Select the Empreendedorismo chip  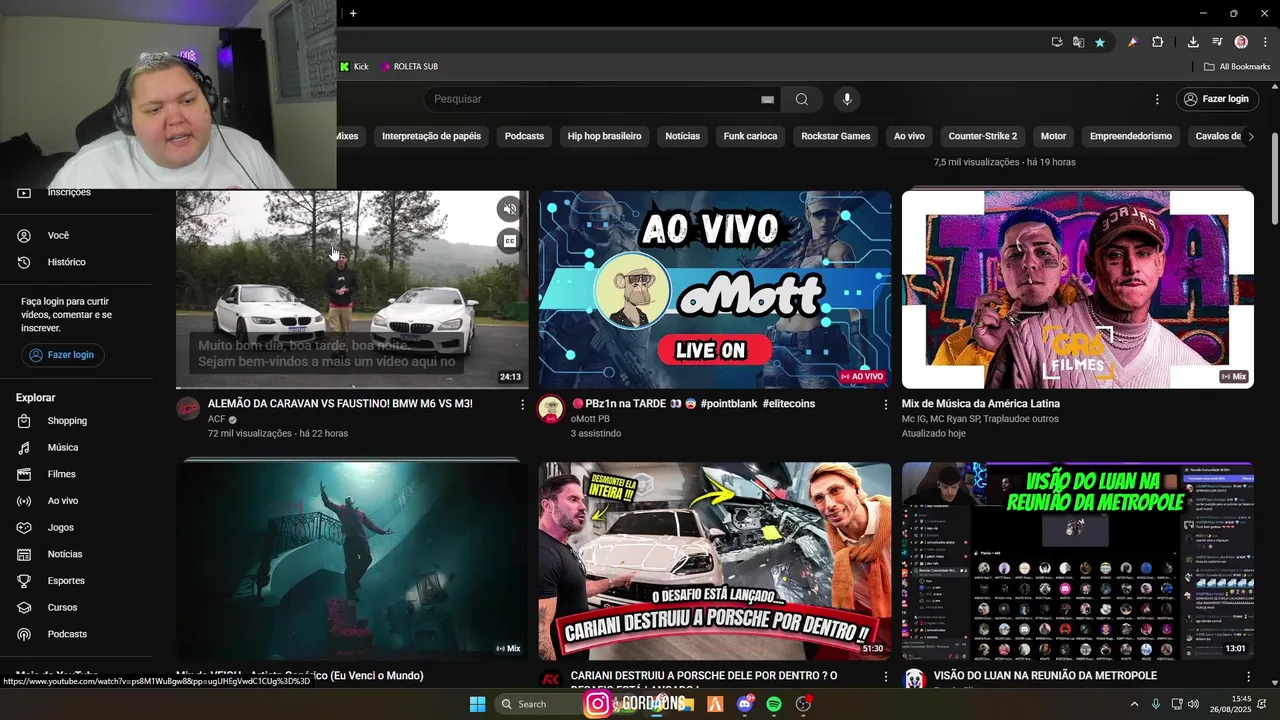point(1130,136)
